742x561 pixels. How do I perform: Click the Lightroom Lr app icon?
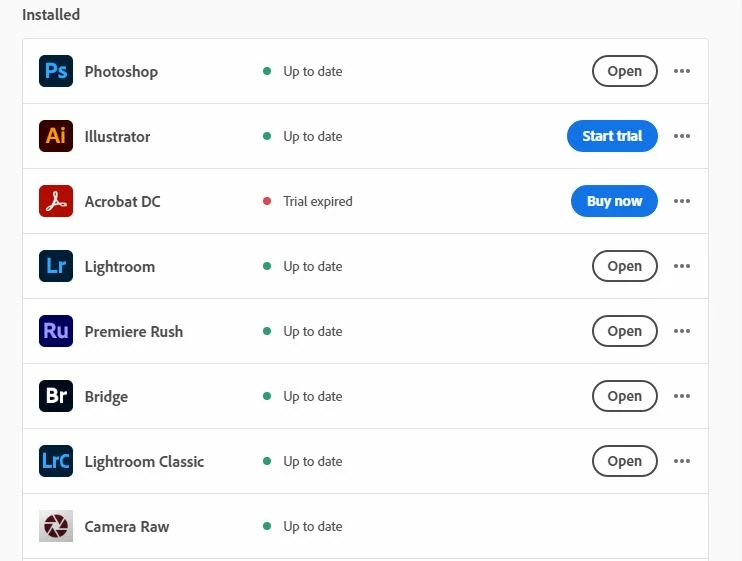(56, 266)
